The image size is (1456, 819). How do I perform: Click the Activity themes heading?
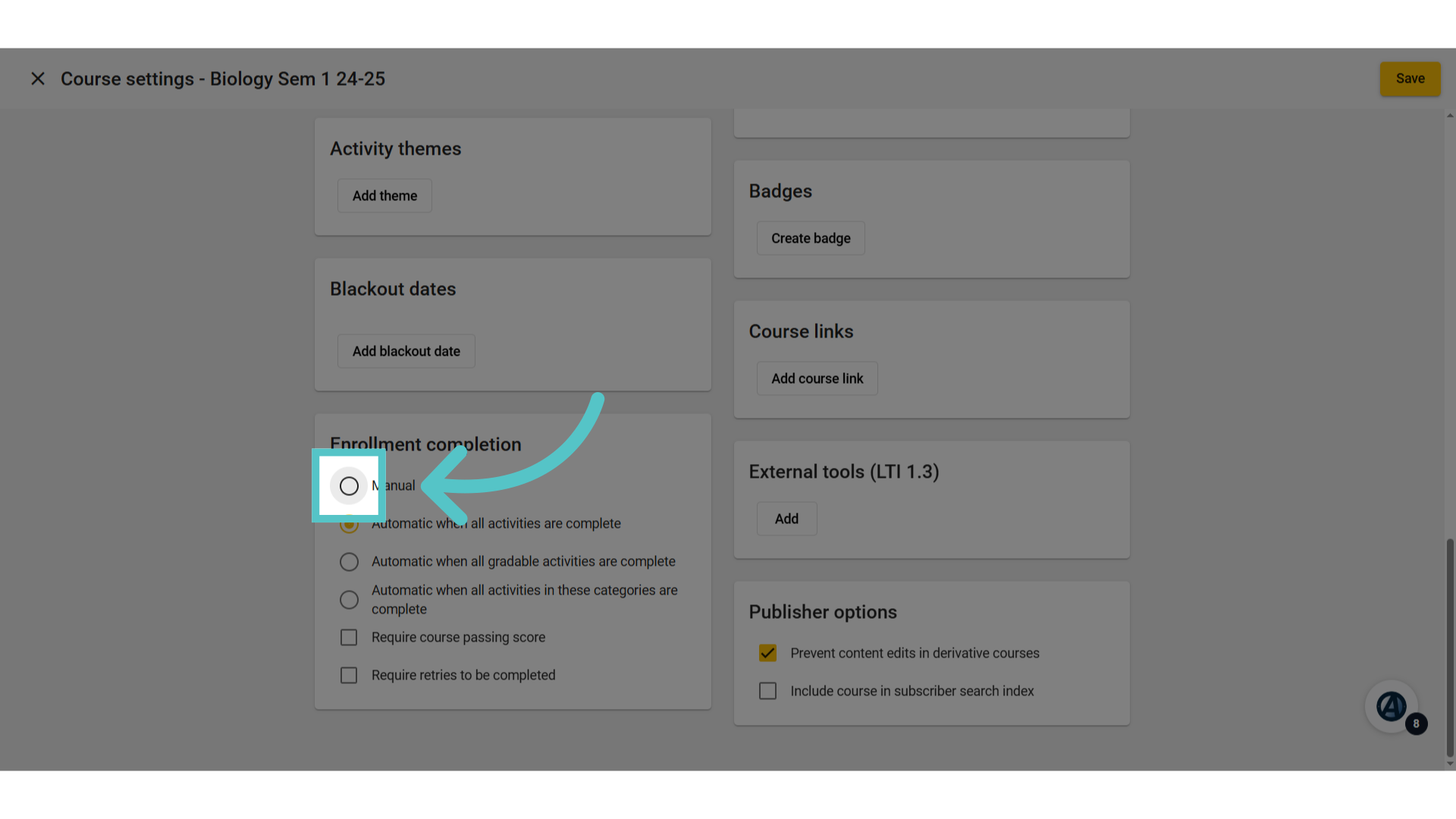pyautogui.click(x=395, y=149)
